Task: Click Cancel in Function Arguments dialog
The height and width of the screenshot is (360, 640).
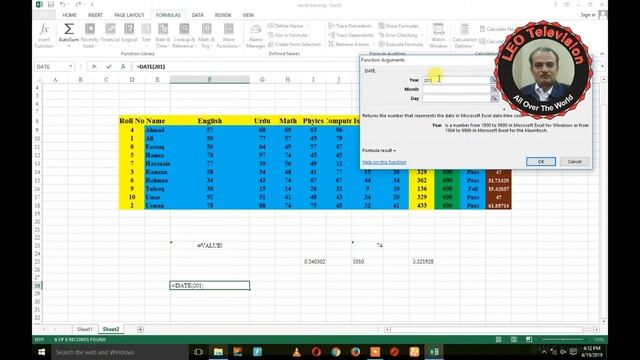Action: click(574, 162)
